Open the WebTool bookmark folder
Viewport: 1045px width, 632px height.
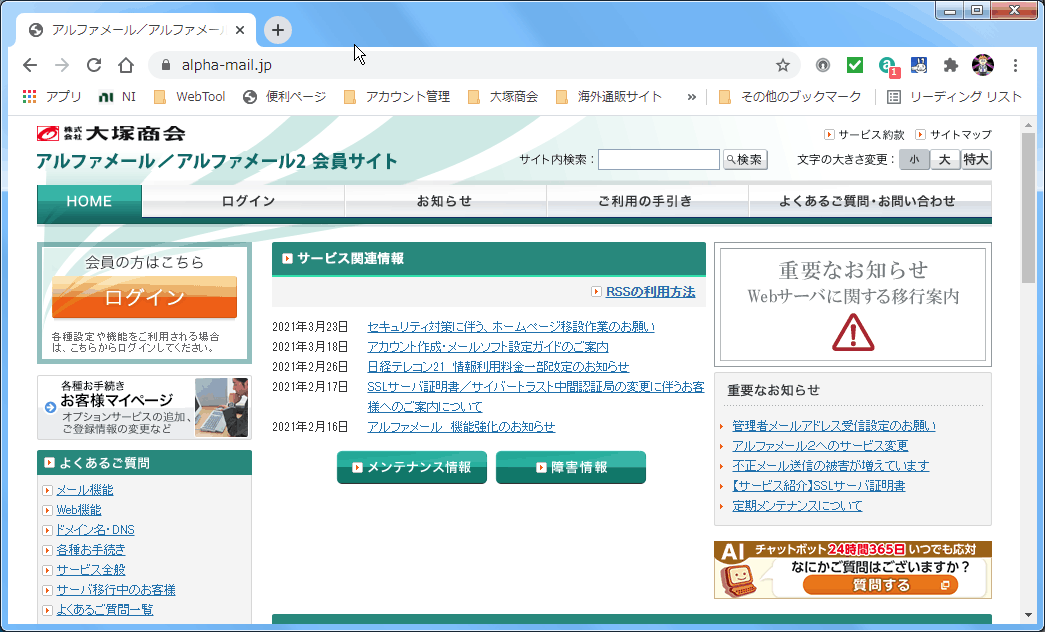click(x=189, y=97)
